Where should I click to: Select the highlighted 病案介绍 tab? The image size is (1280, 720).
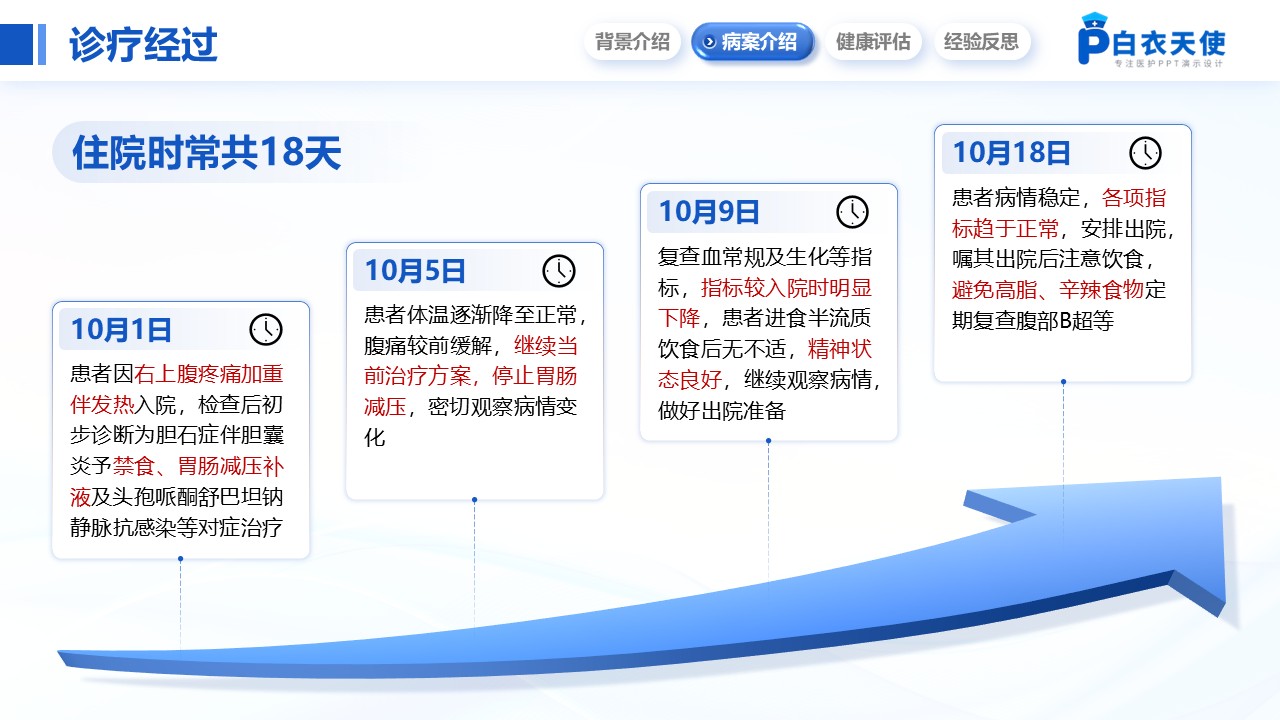coord(753,42)
